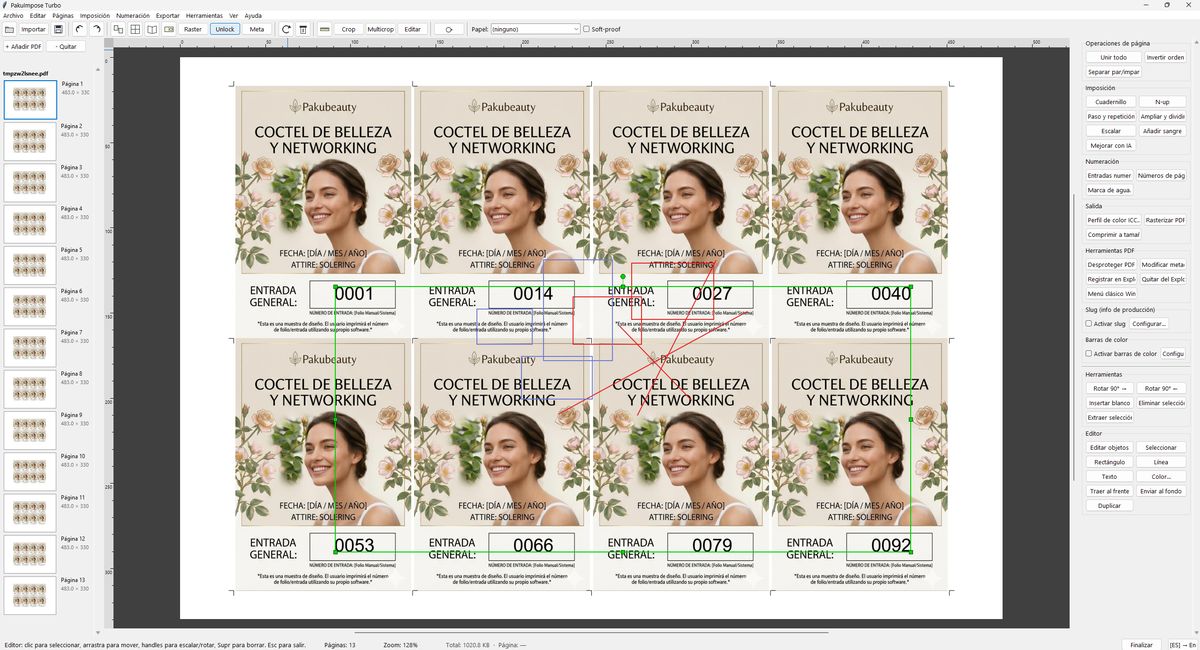Click the Rectángulo editor button

[x=1109, y=462]
